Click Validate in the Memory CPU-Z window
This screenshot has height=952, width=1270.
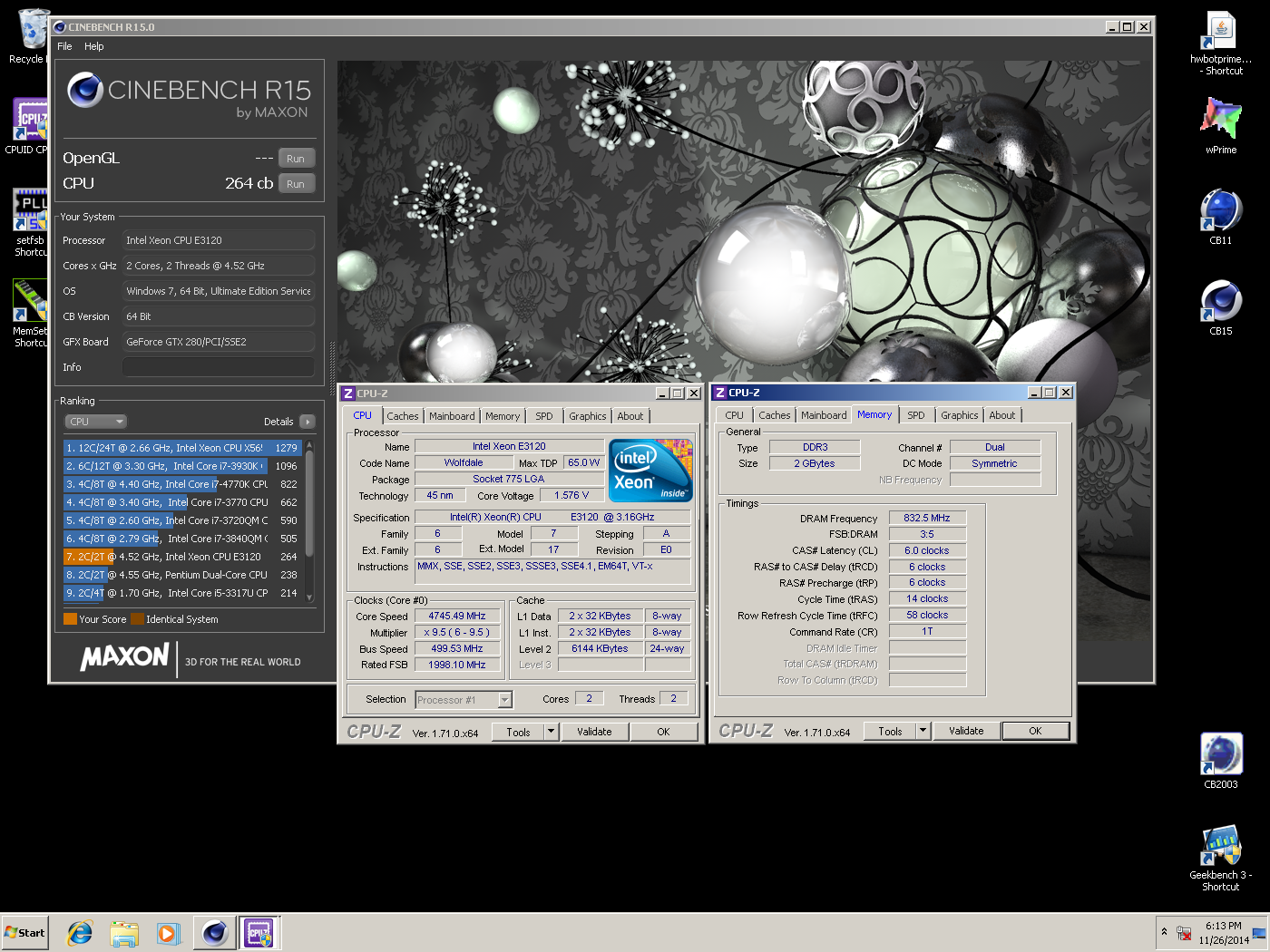[966, 731]
